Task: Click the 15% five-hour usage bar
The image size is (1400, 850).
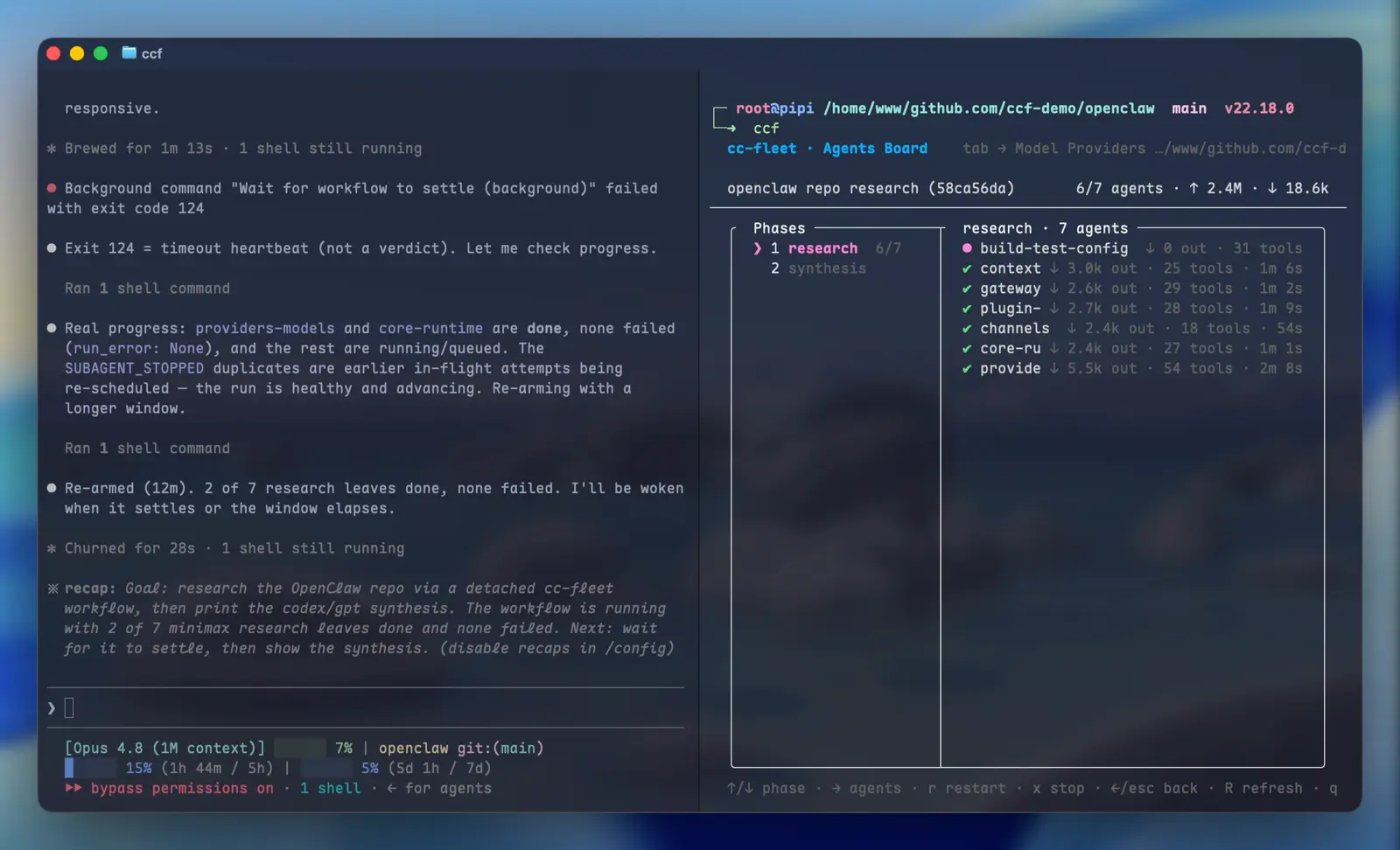Action: (x=90, y=768)
